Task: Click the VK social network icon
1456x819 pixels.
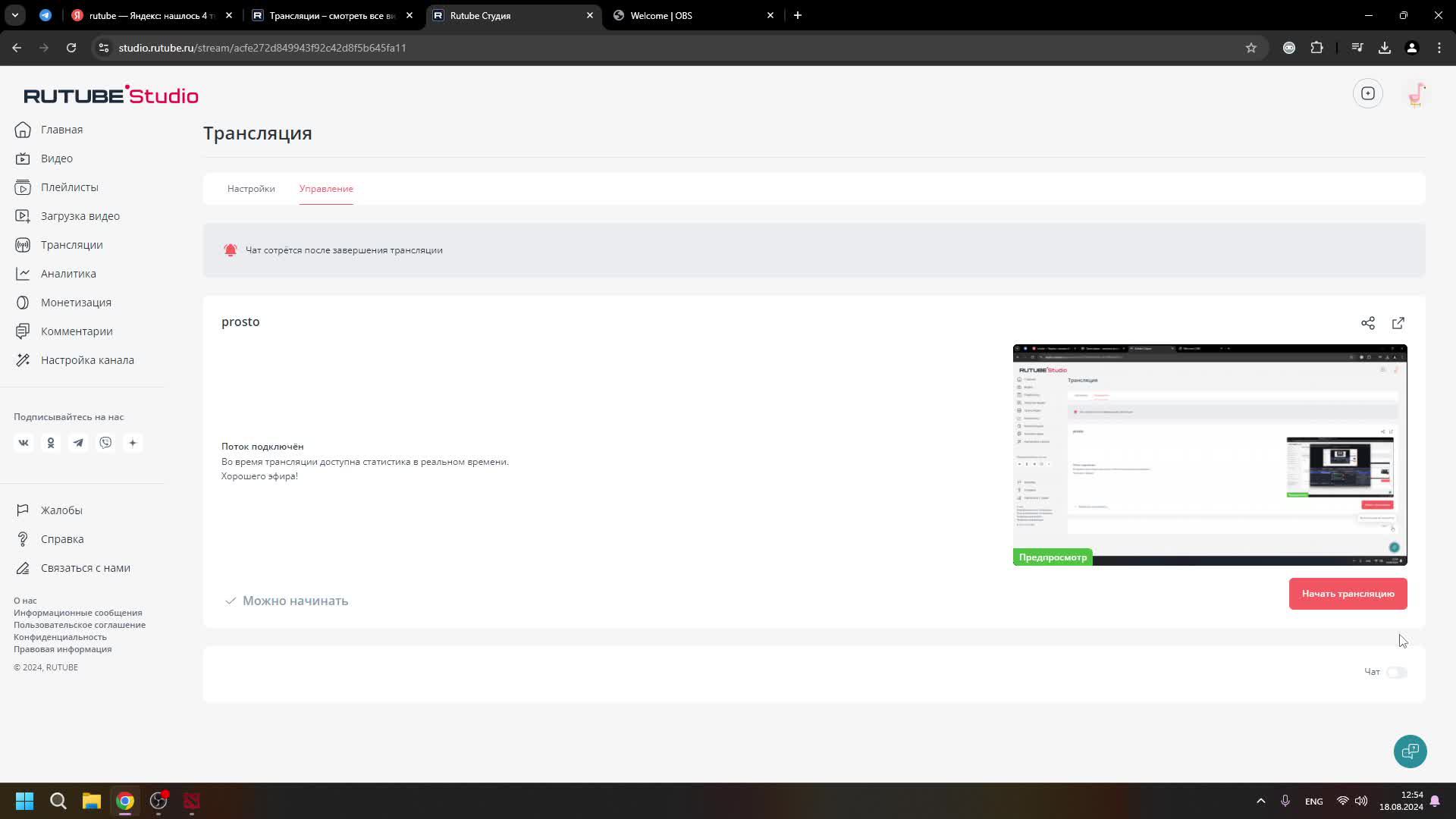Action: 24,443
